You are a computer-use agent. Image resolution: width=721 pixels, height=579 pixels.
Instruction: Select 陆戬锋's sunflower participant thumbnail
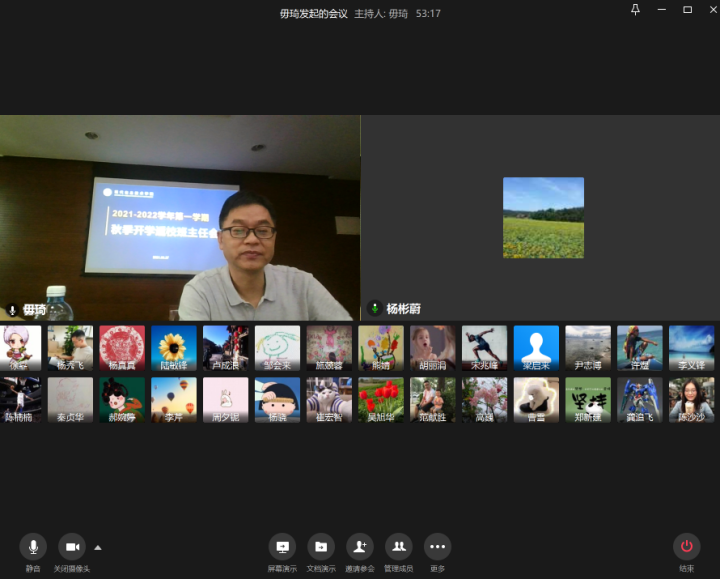pos(174,346)
